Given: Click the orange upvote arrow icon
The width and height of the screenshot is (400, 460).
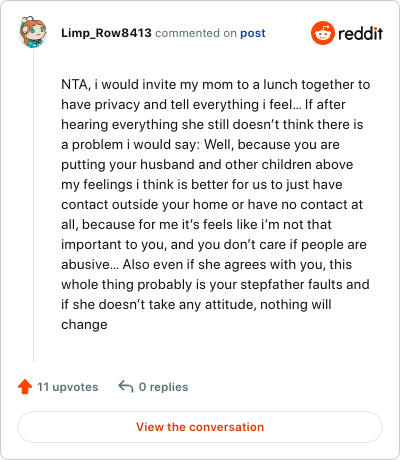Looking at the screenshot, I should pyautogui.click(x=25, y=387).
